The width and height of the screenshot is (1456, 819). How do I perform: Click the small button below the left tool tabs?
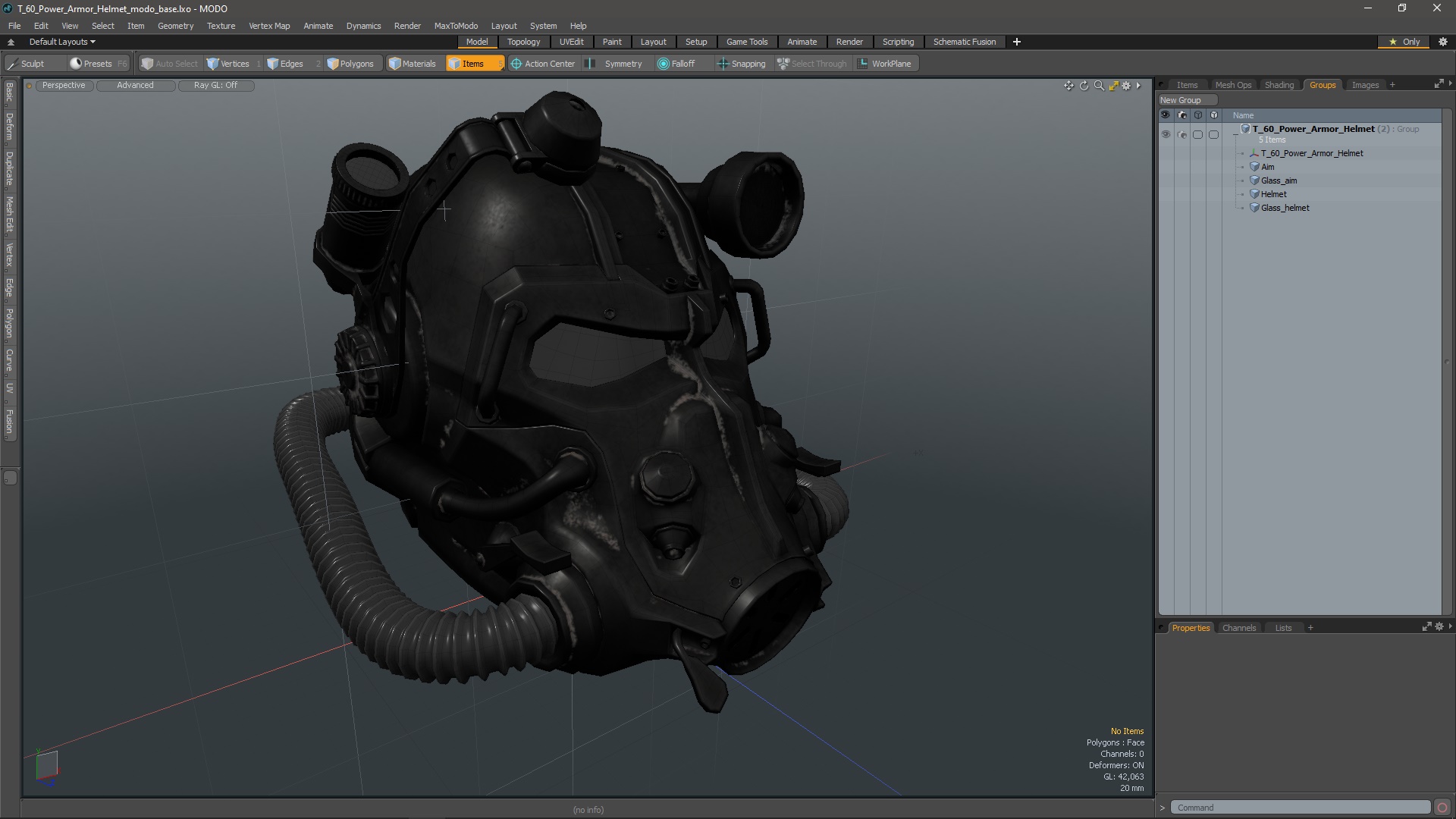[x=10, y=478]
